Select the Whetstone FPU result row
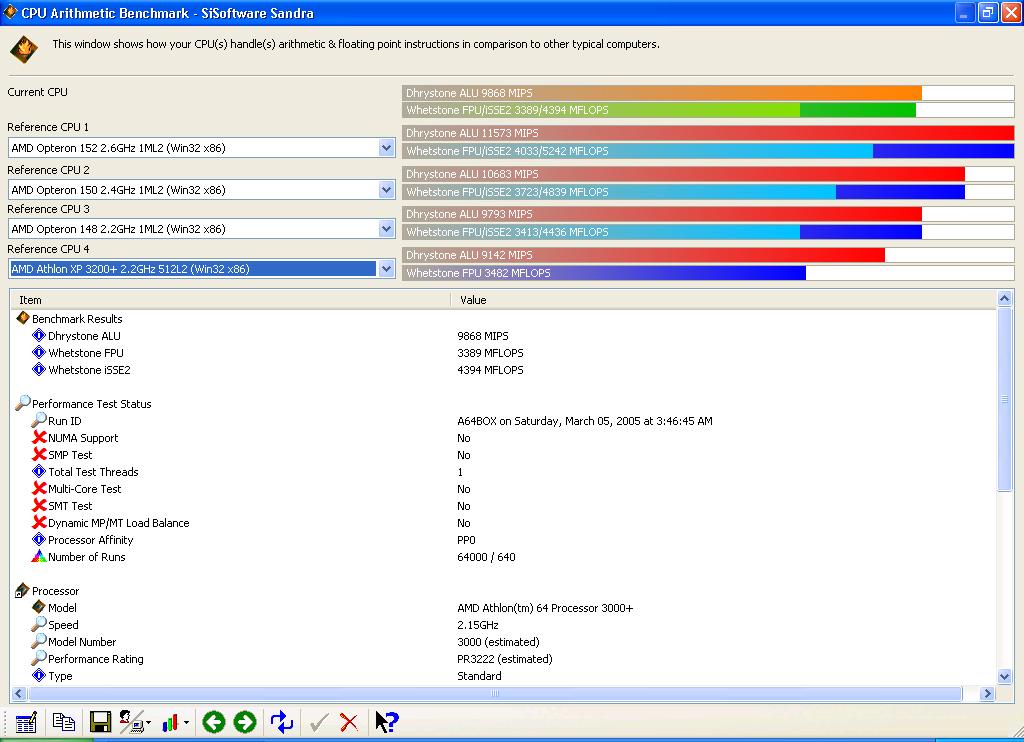This screenshot has height=742, width=1024. click(503, 353)
